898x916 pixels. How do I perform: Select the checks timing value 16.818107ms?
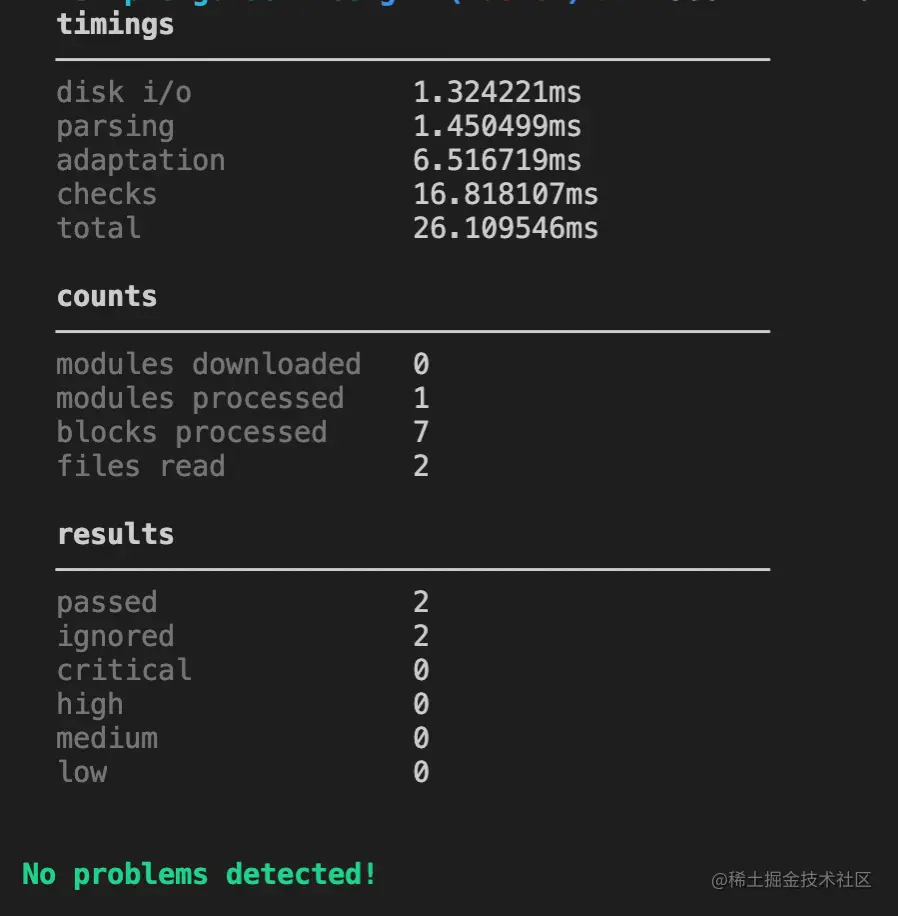(x=505, y=194)
